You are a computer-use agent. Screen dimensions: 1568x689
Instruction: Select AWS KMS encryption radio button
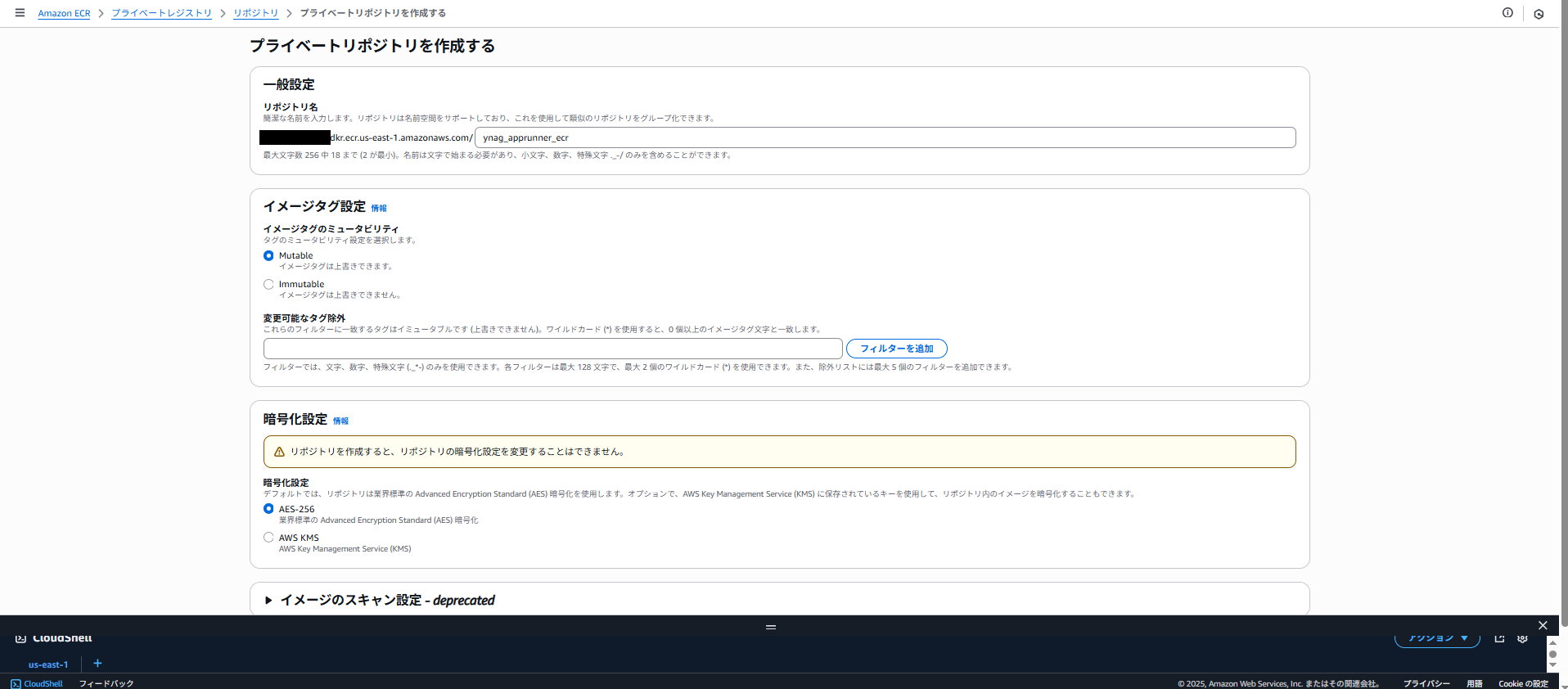[268, 538]
